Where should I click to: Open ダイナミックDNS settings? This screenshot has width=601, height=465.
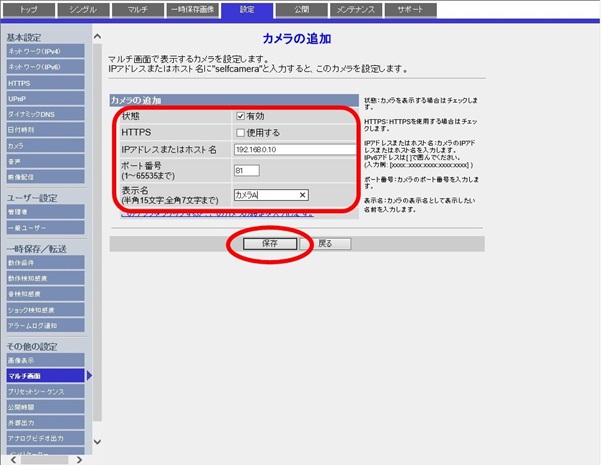click(45, 114)
